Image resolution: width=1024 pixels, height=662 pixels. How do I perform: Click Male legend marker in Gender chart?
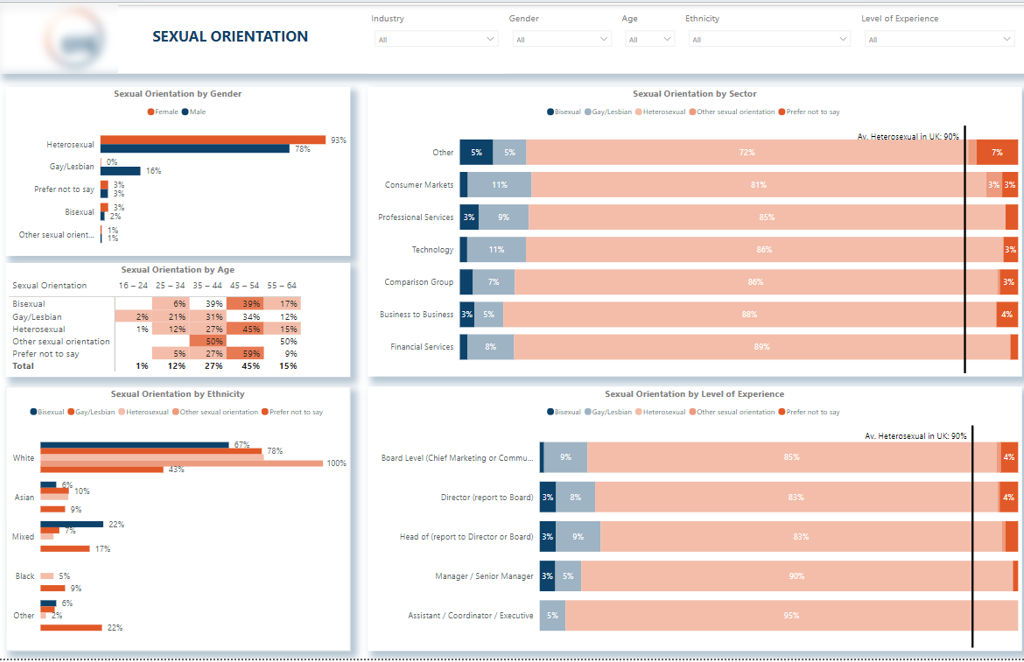[185, 112]
